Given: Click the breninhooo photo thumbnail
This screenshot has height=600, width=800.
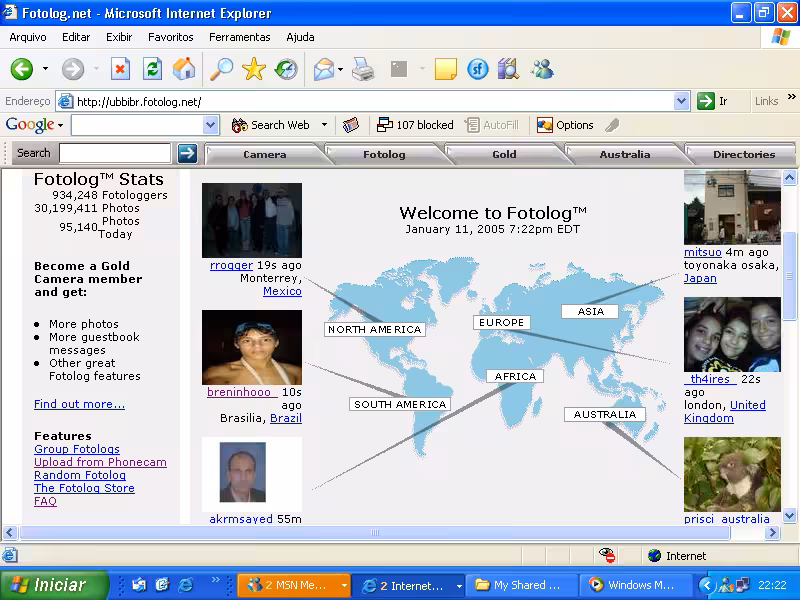Looking at the screenshot, I should [252, 347].
